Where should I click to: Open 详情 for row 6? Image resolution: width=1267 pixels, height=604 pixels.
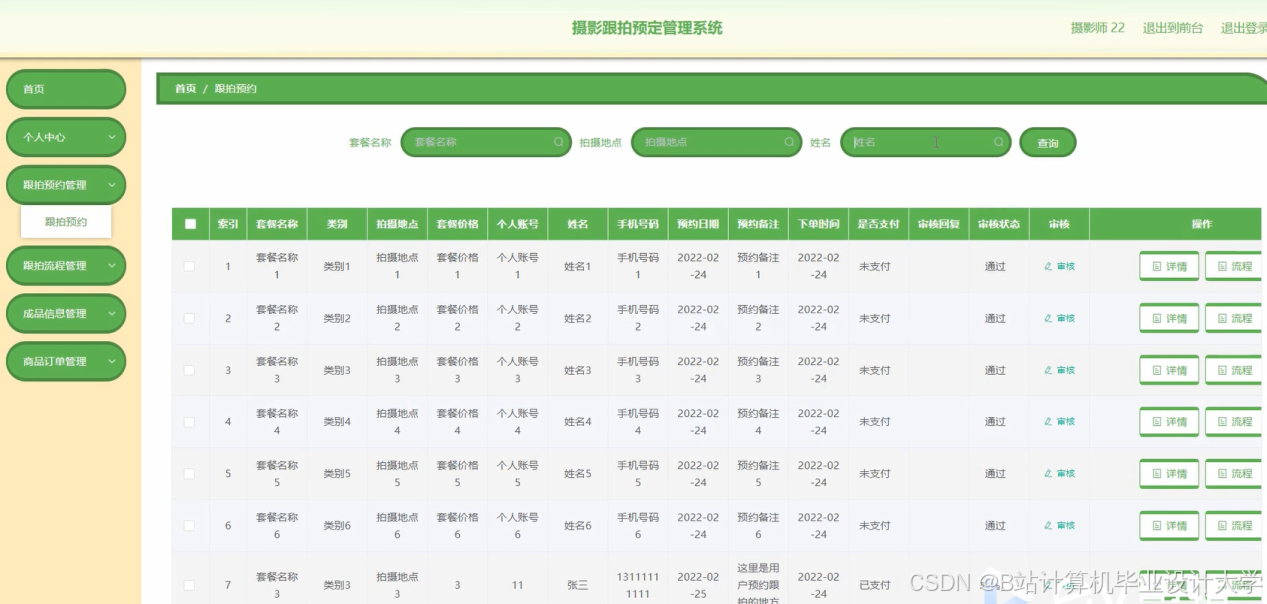[x=1169, y=526]
